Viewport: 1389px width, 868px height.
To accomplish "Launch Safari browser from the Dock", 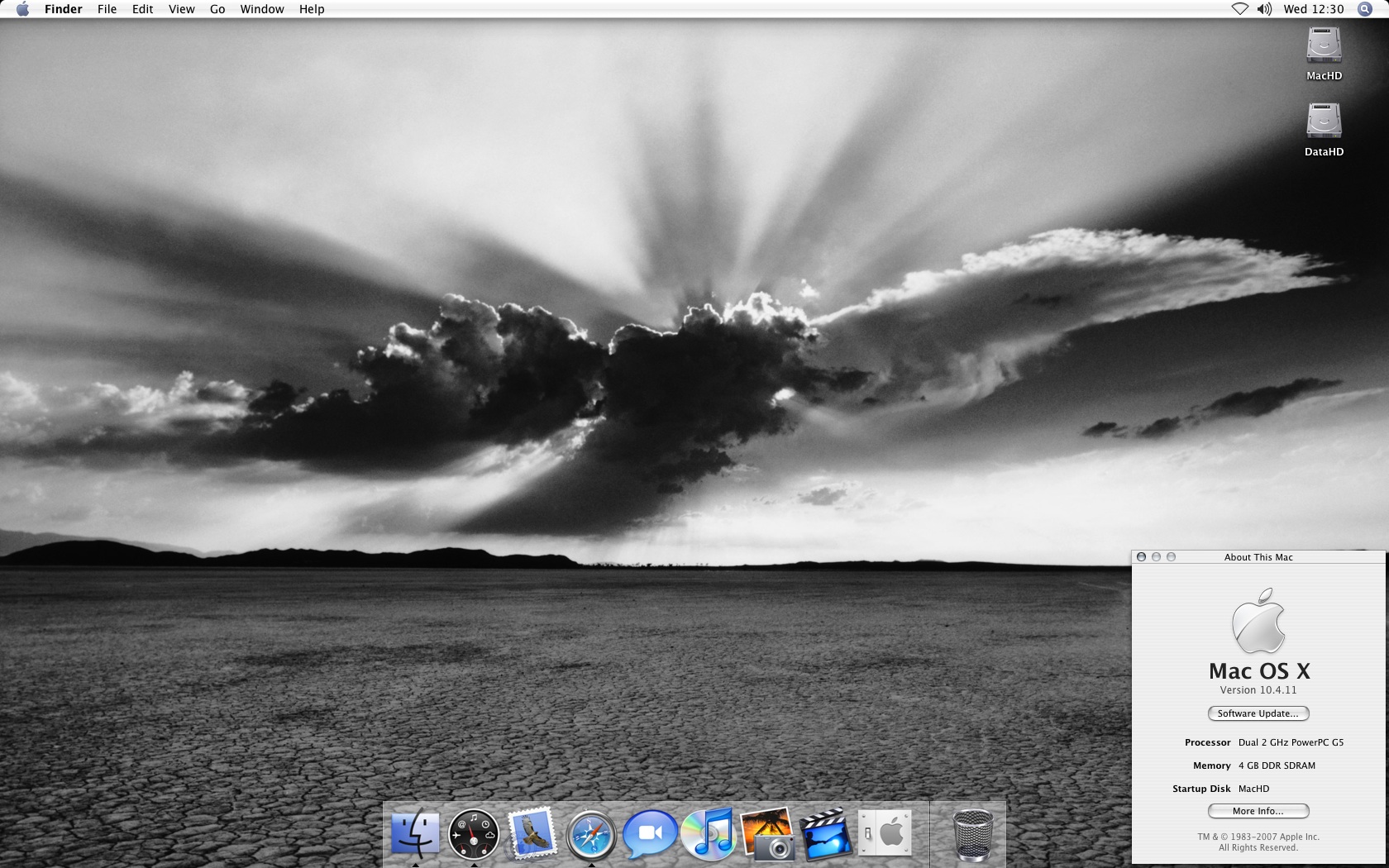I will [591, 833].
